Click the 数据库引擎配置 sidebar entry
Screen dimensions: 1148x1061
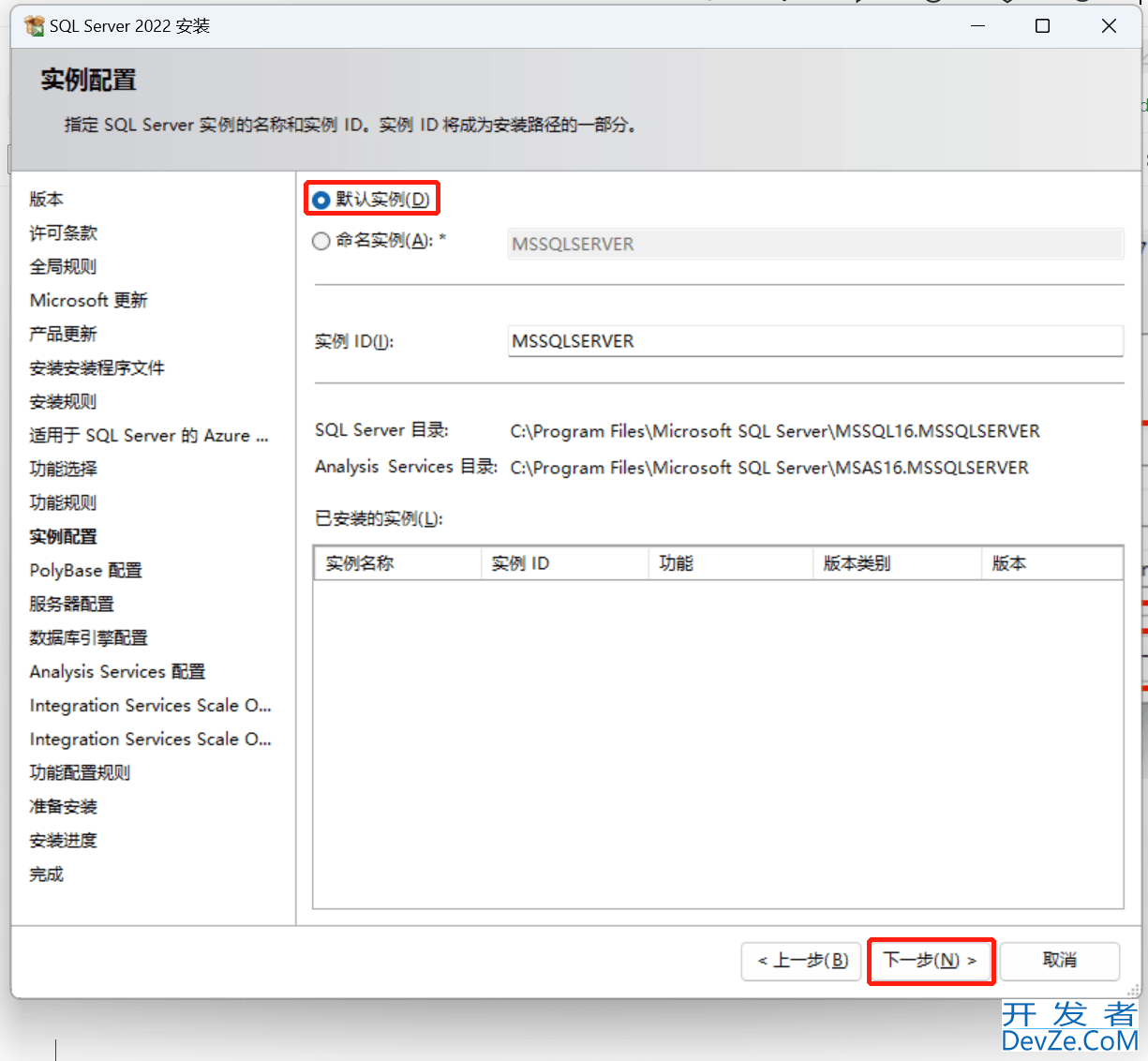(89, 637)
